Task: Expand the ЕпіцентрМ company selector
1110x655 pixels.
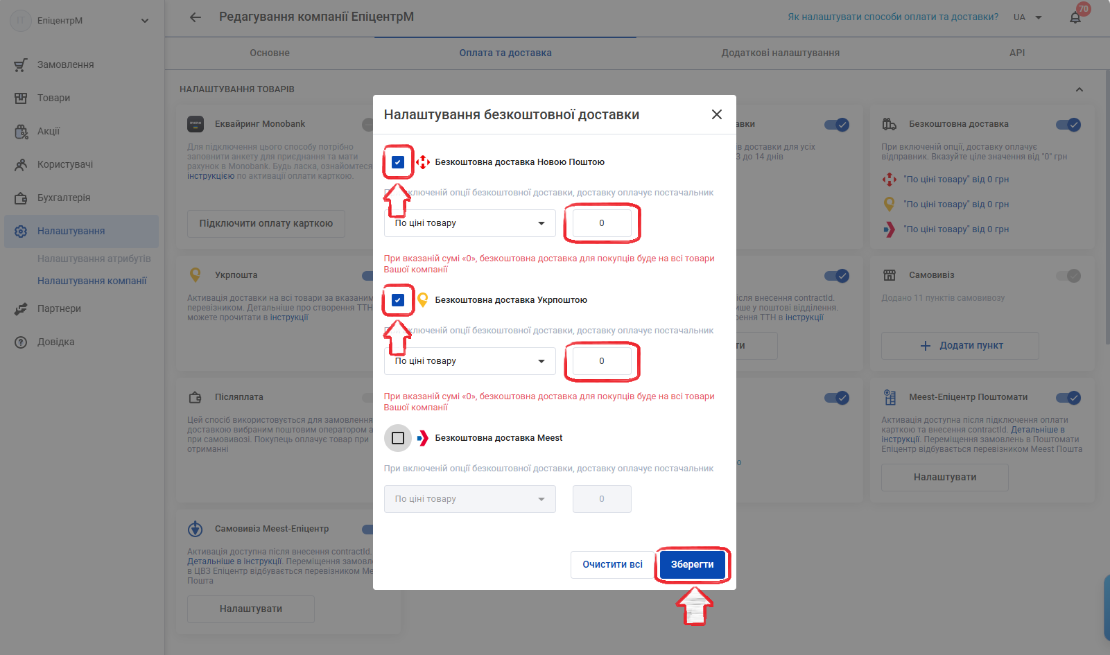Action: [80, 21]
